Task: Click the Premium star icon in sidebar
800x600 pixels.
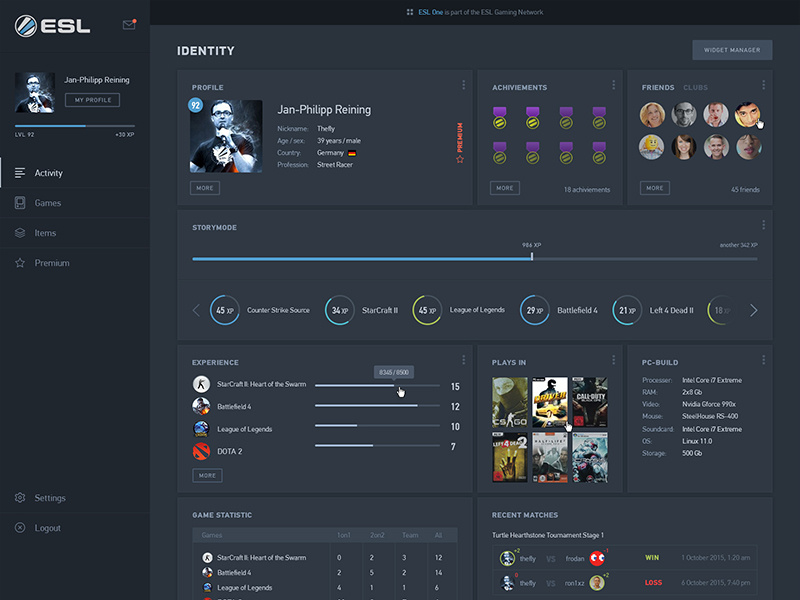Action: tap(20, 263)
